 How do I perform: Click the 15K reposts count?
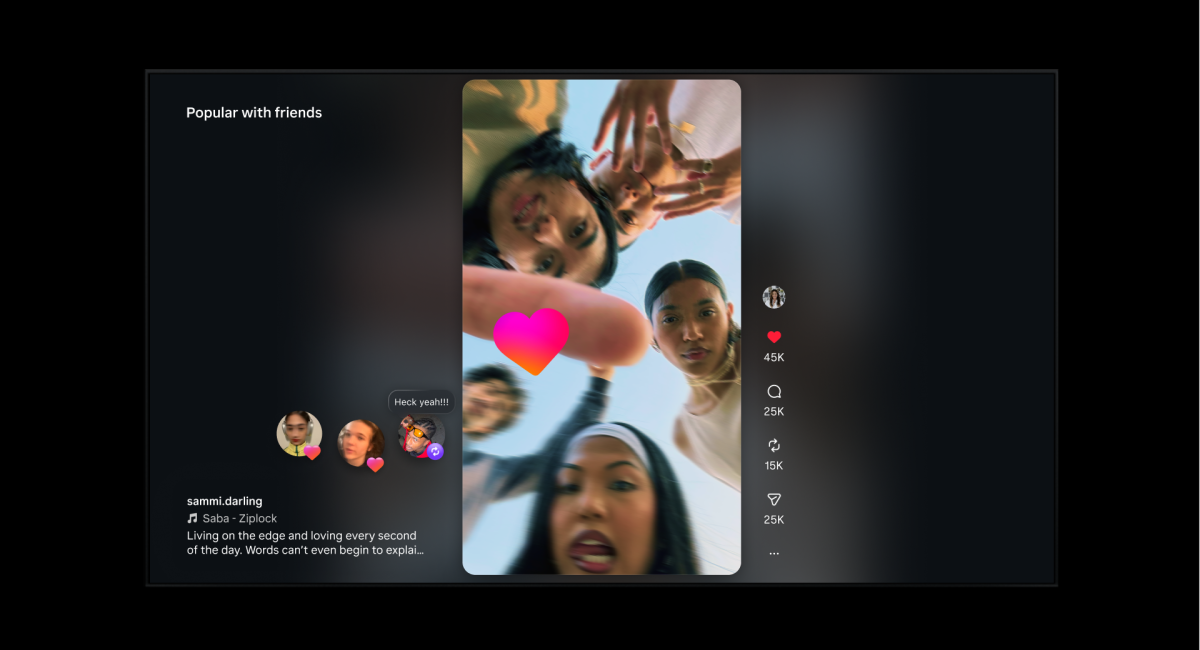click(773, 466)
